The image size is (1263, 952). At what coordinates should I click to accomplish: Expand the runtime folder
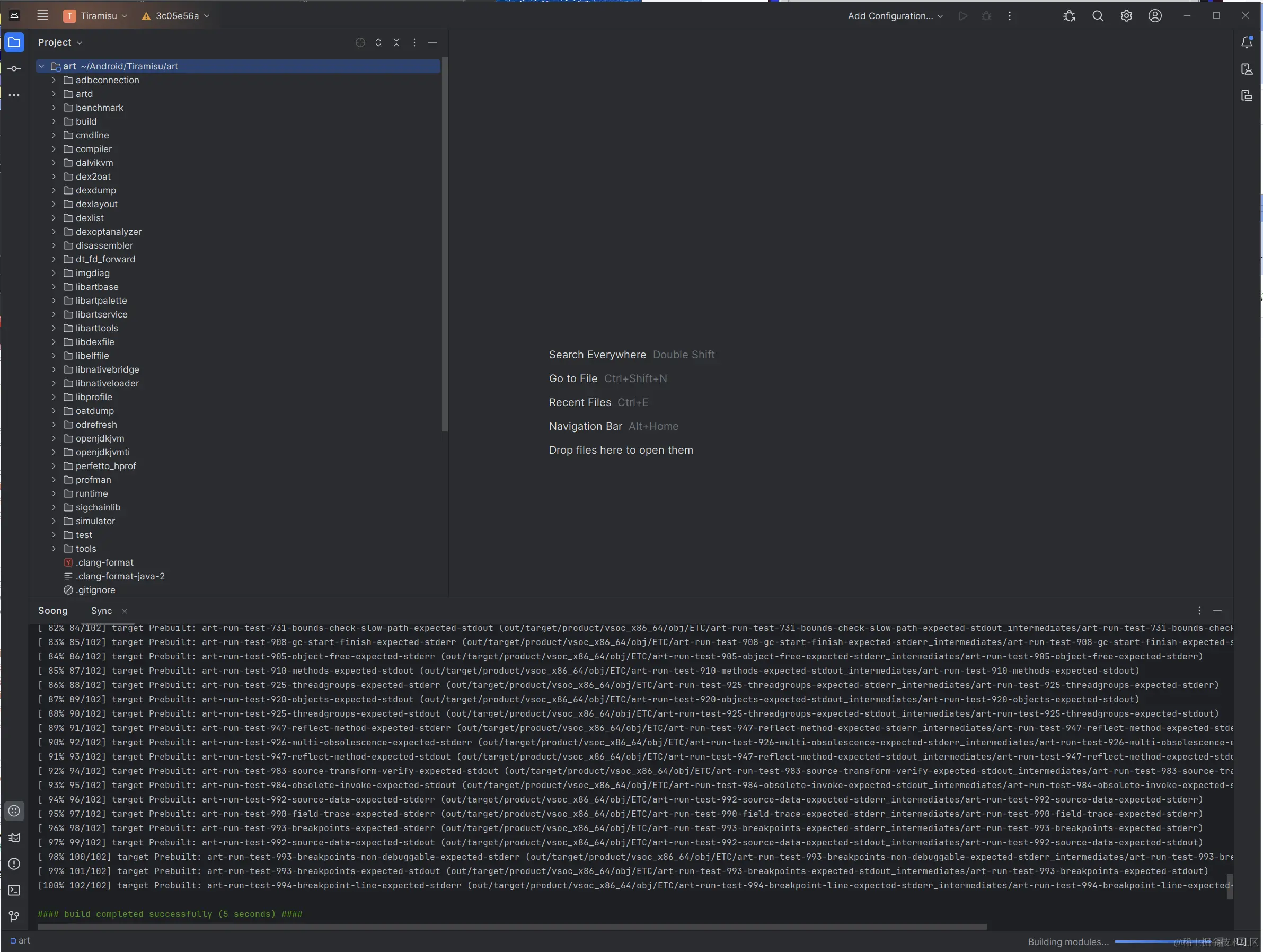click(54, 493)
